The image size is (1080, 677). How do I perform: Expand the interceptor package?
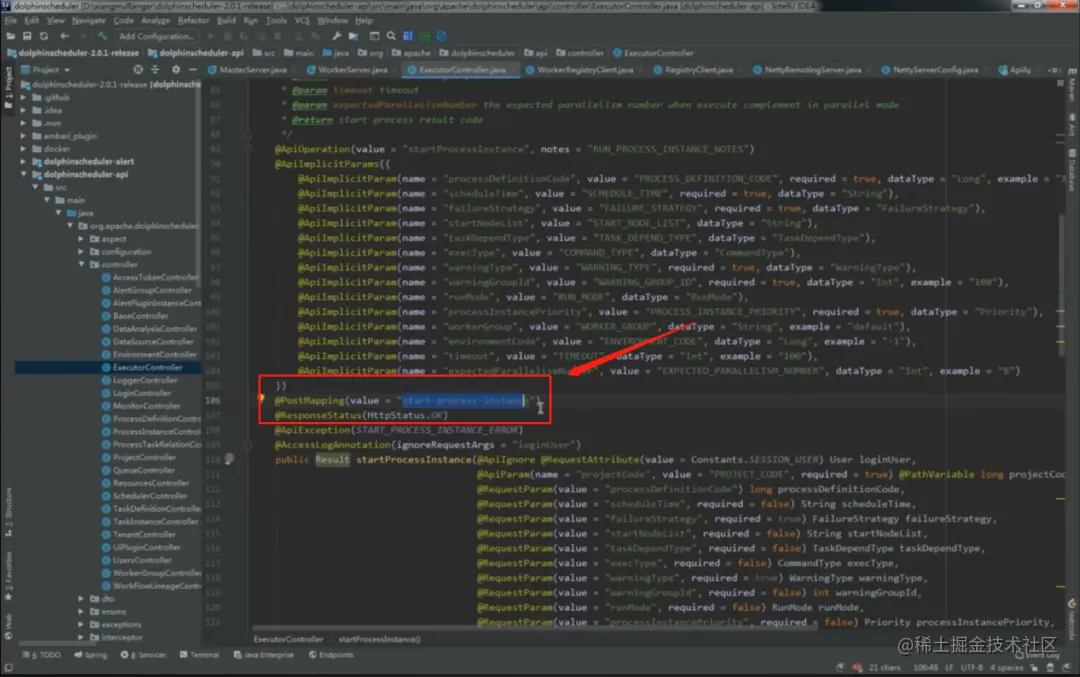[x=81, y=638]
